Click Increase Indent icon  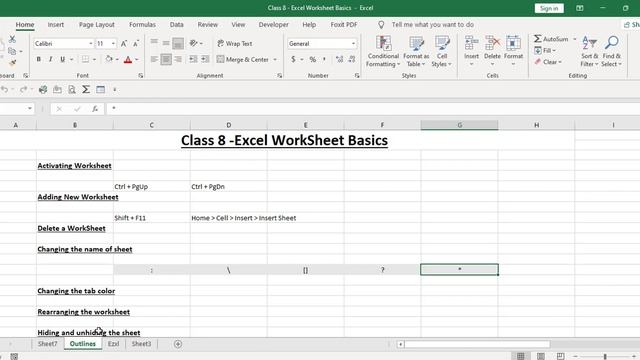point(205,60)
